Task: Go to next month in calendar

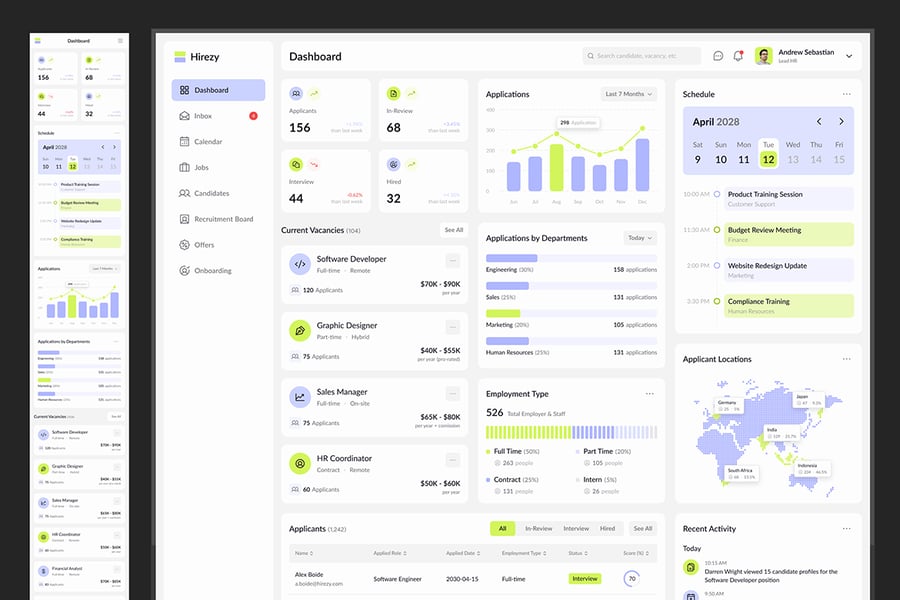Action: tap(841, 122)
